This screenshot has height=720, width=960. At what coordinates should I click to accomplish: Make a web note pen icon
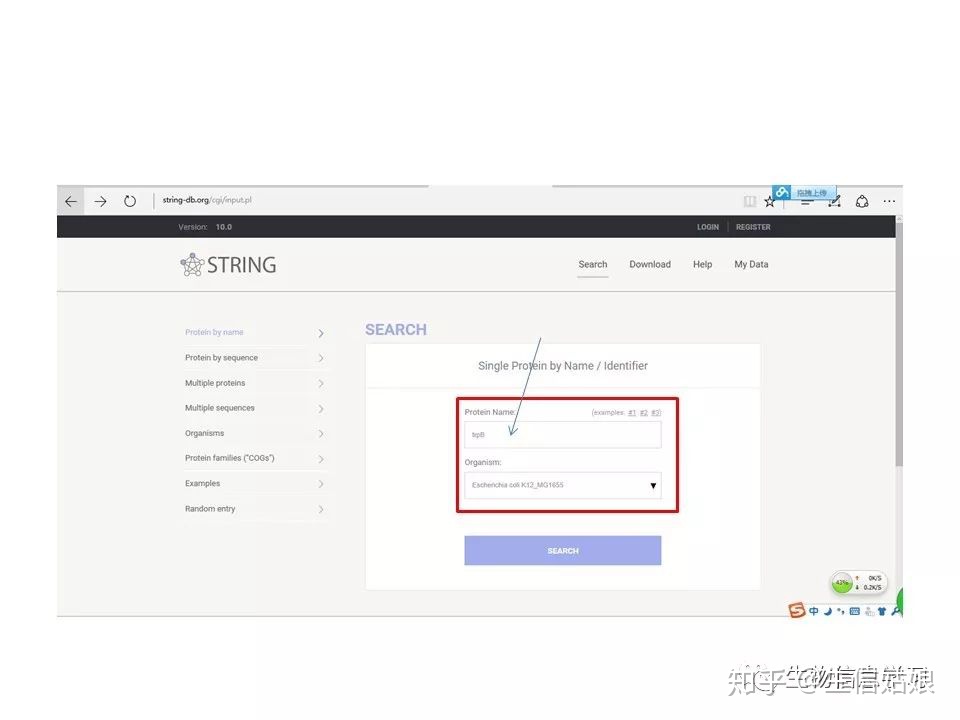834,201
